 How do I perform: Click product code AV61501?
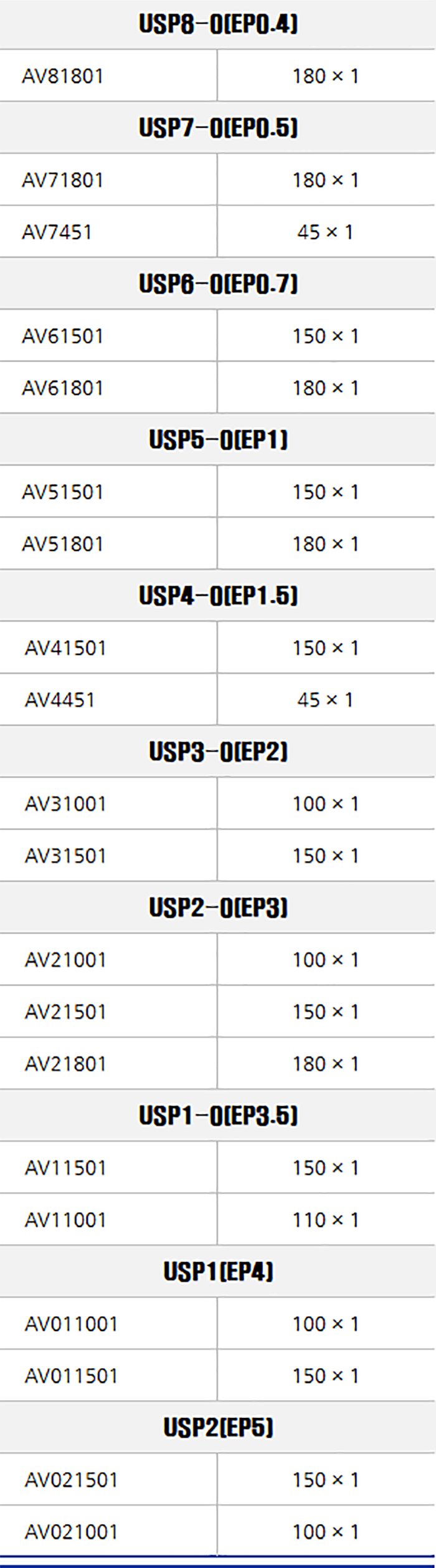click(63, 336)
